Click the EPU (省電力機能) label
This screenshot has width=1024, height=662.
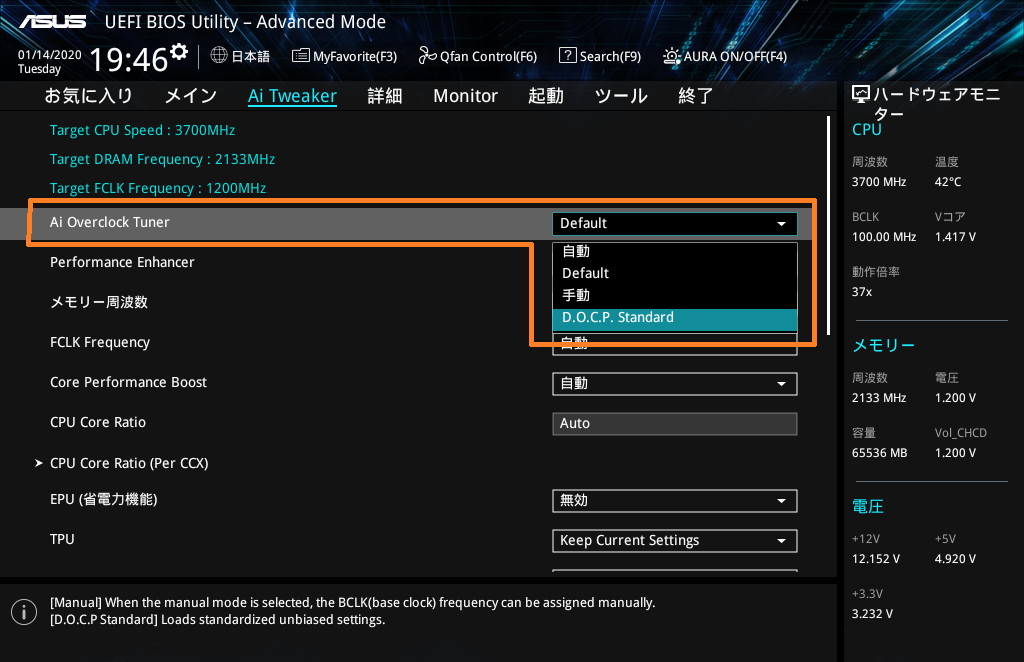tap(104, 499)
